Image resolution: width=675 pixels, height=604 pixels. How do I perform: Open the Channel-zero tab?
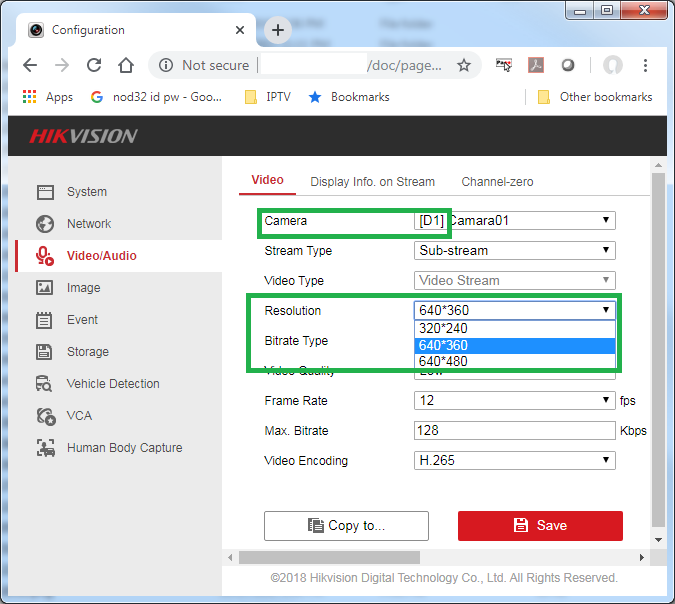pyautogui.click(x=497, y=182)
